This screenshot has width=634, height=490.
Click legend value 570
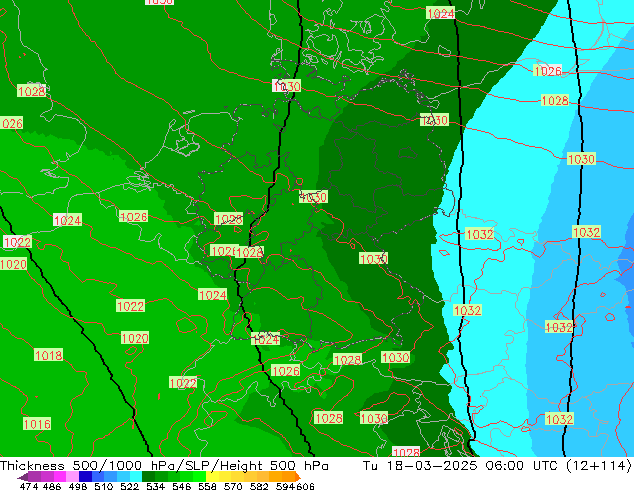(x=233, y=486)
